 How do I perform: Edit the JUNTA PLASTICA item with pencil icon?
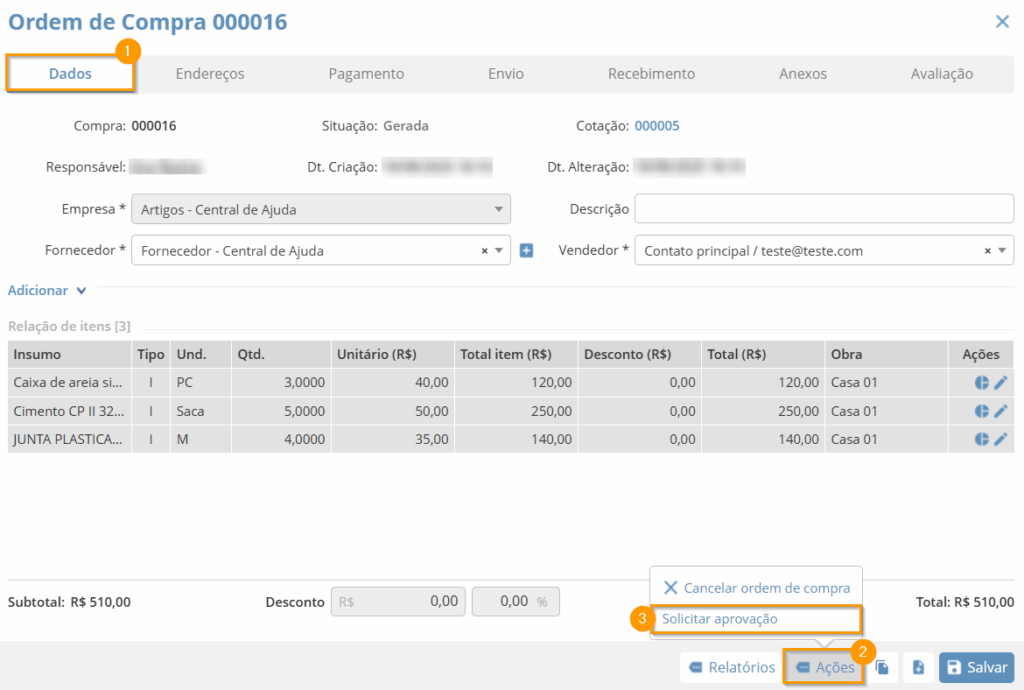click(1000, 439)
